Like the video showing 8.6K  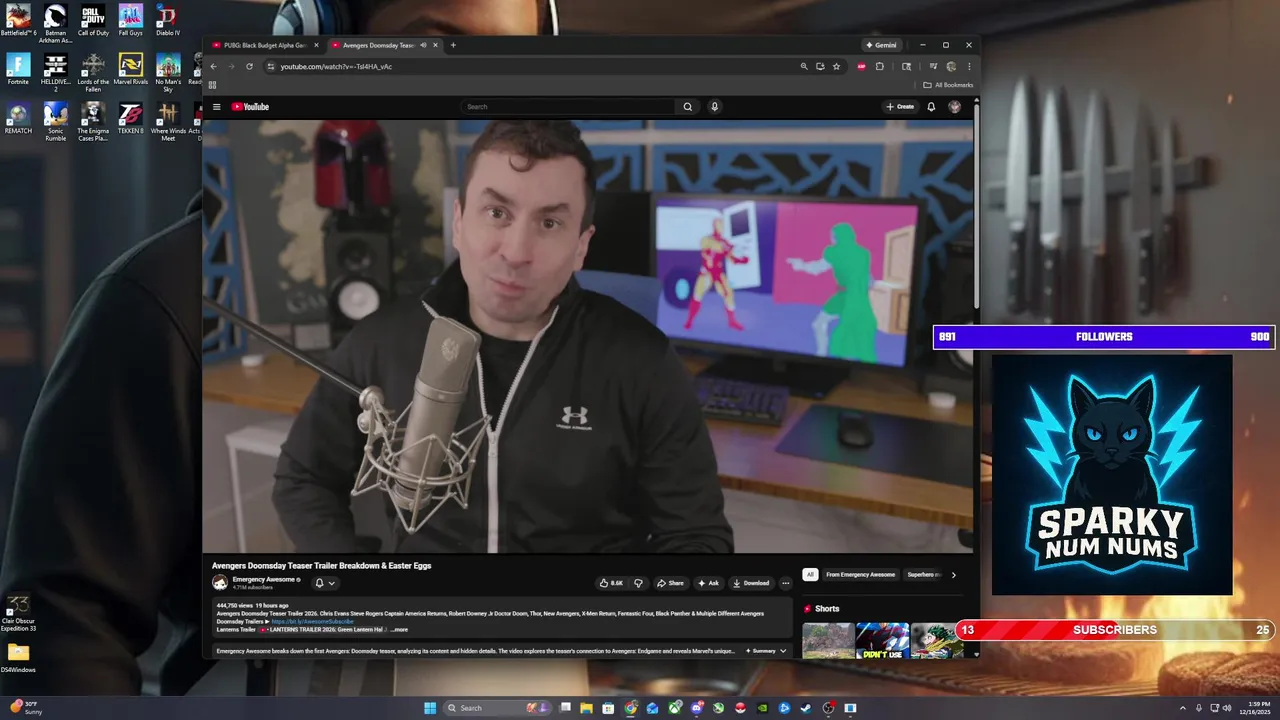611,583
